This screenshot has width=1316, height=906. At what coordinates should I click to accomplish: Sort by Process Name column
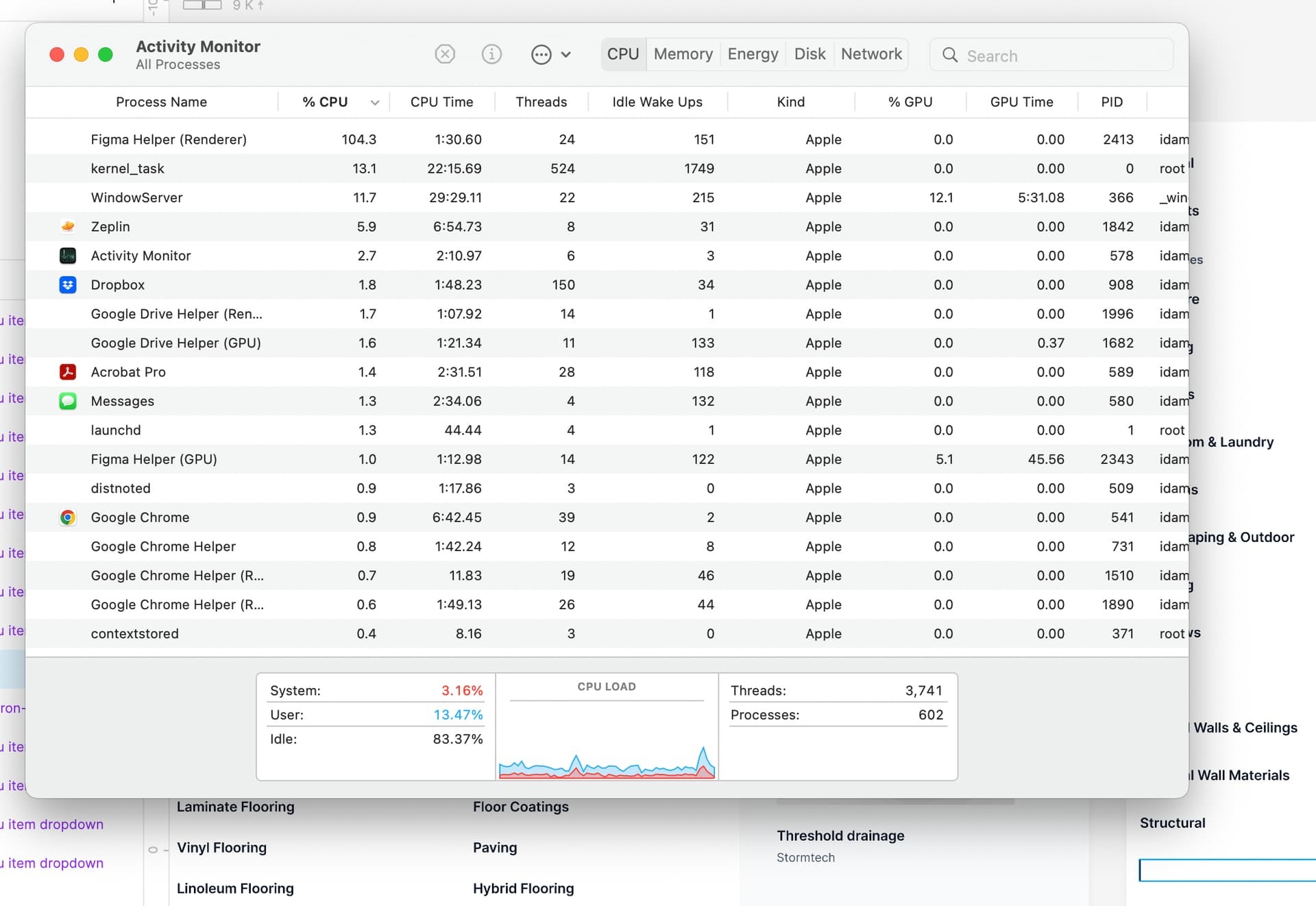(161, 102)
